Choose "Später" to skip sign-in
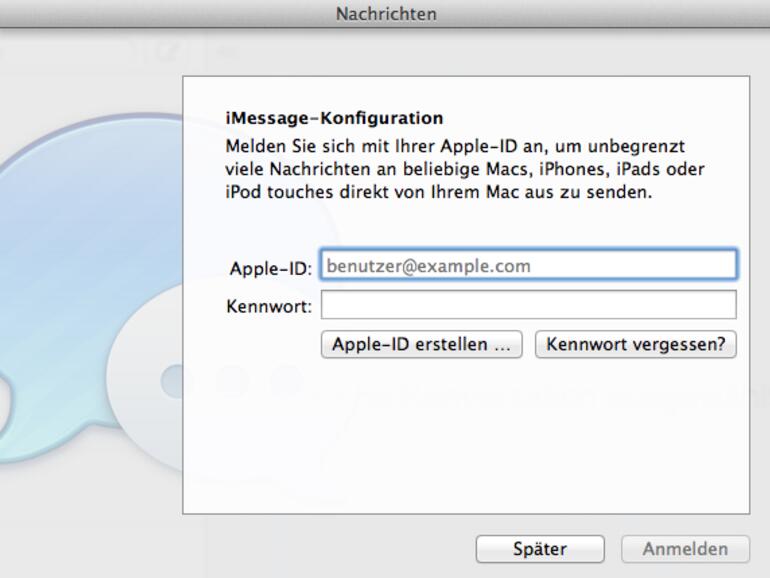Image resolution: width=770 pixels, height=578 pixels. pyautogui.click(x=540, y=549)
